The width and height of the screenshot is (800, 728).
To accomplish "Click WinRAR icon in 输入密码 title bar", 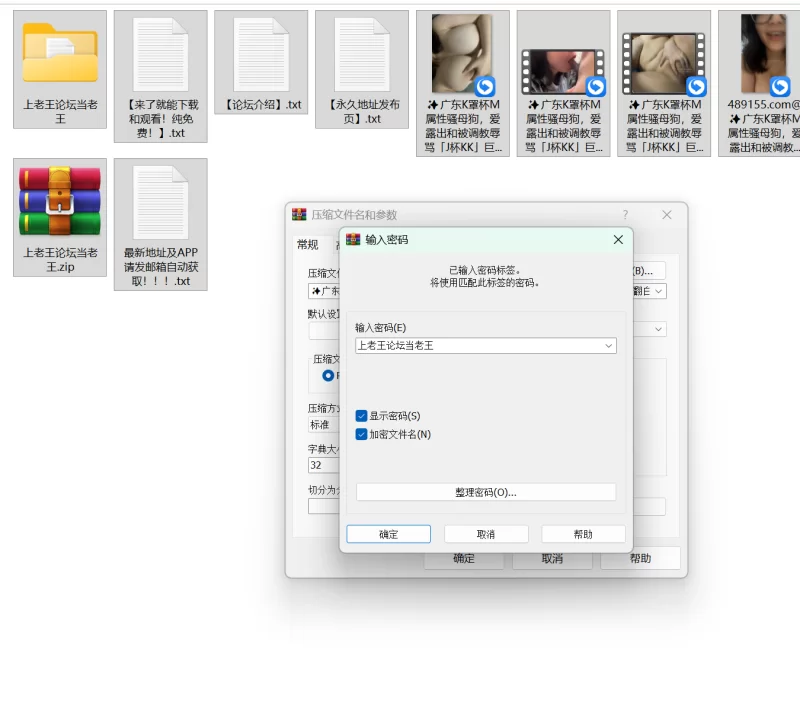I will pyautogui.click(x=353, y=240).
